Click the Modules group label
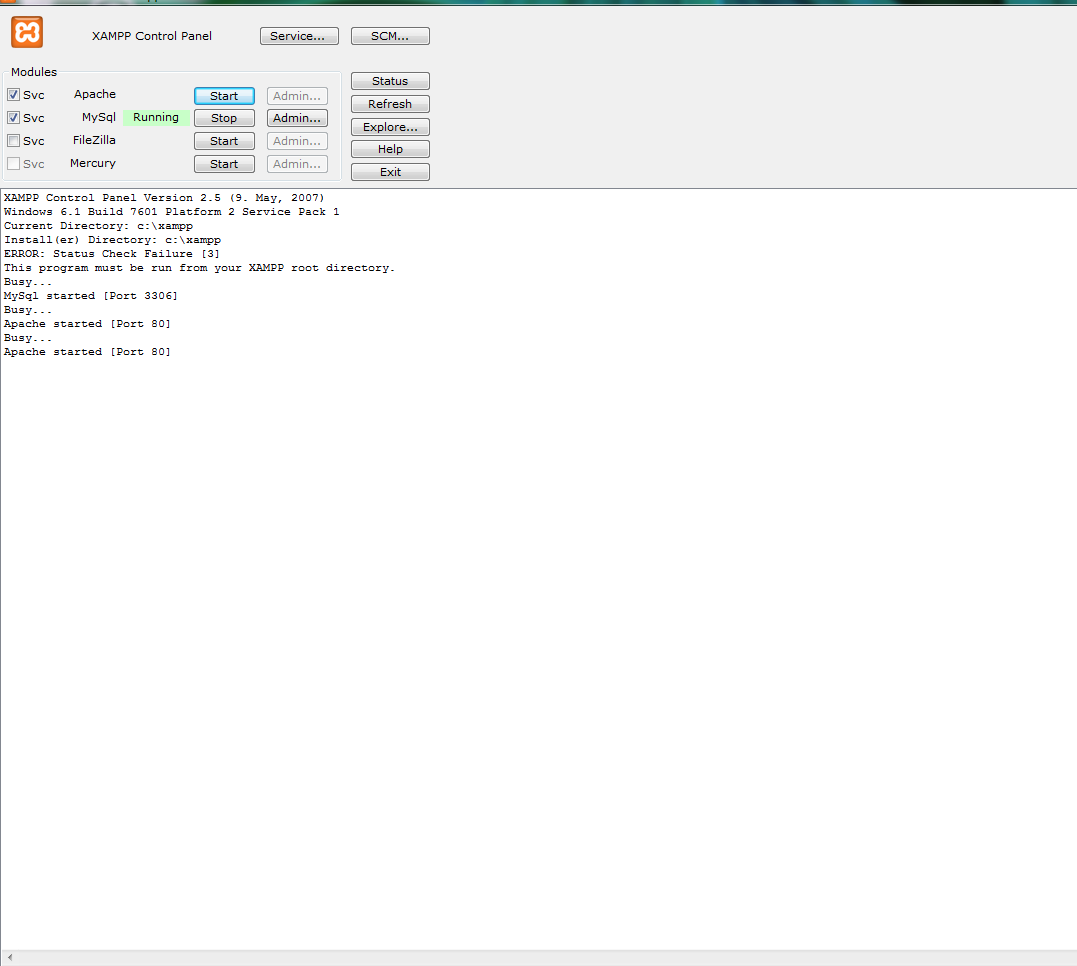 tap(34, 72)
